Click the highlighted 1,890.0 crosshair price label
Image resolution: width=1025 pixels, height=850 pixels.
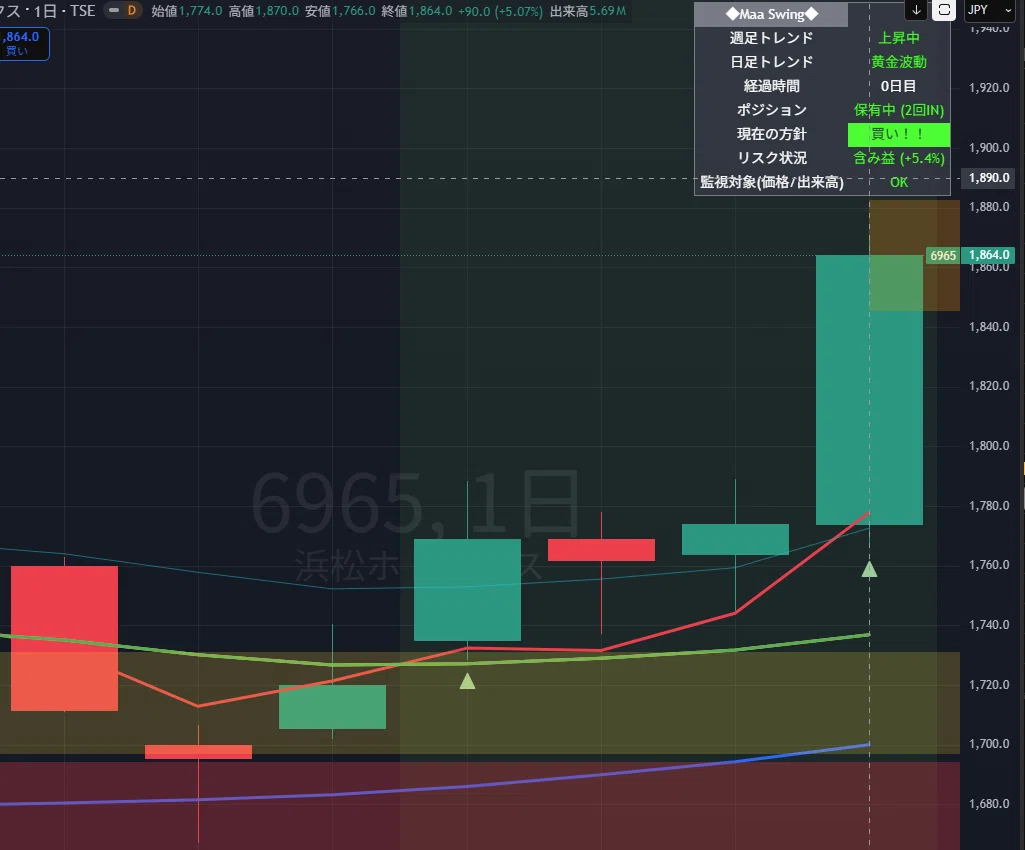[990, 178]
